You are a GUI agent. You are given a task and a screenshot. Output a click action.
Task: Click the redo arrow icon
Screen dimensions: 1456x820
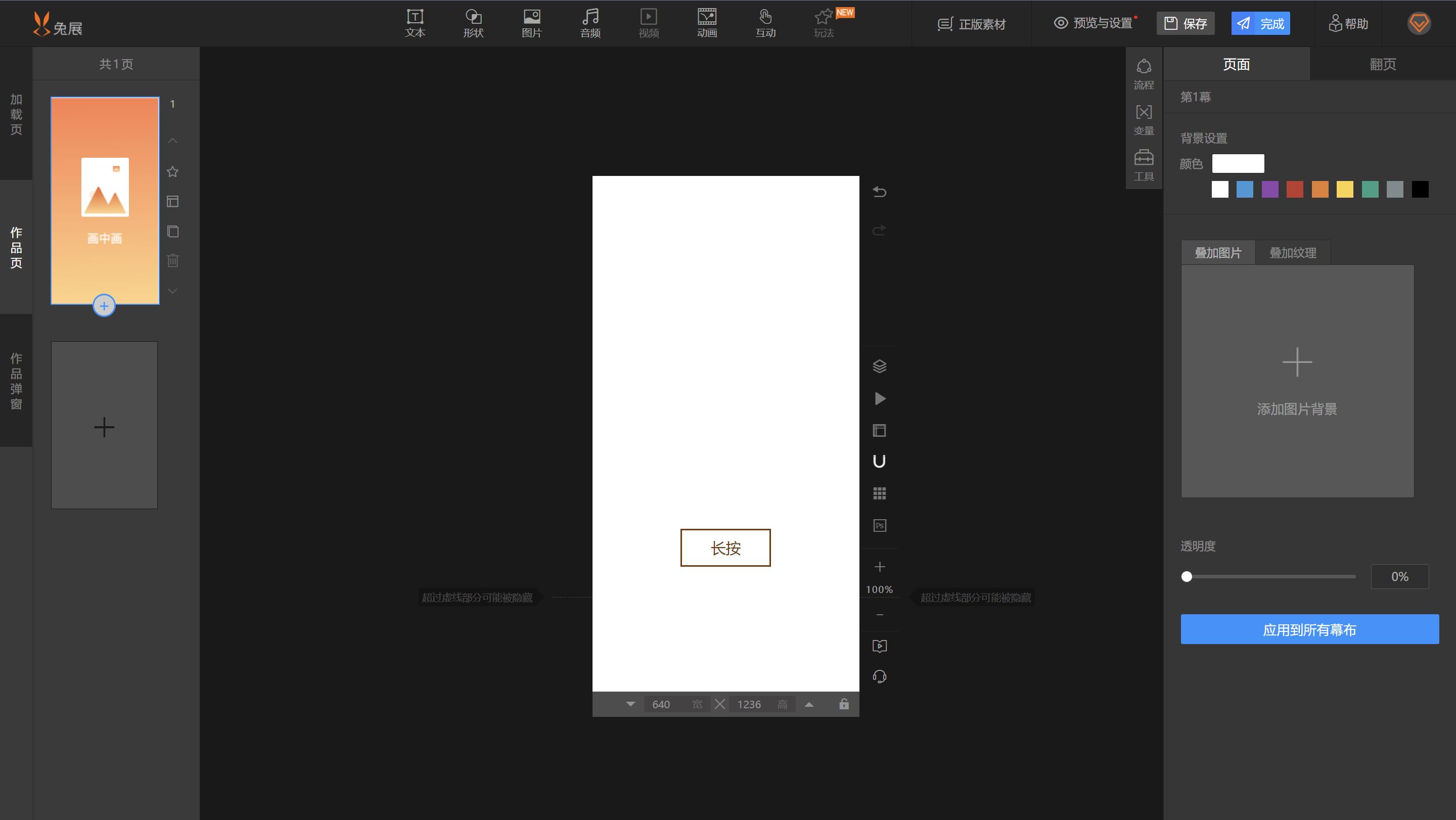coord(880,230)
